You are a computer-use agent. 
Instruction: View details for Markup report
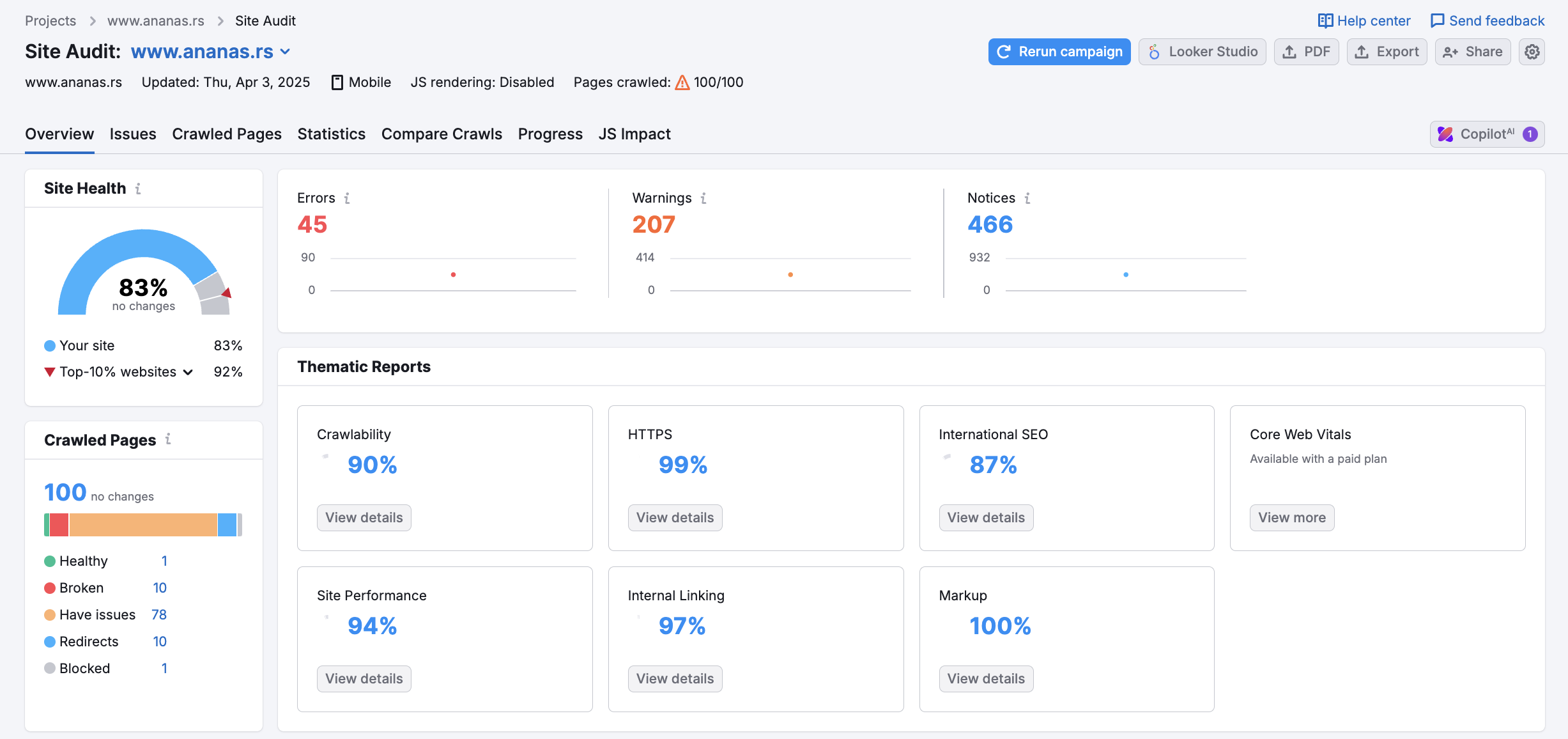pyautogui.click(x=986, y=679)
